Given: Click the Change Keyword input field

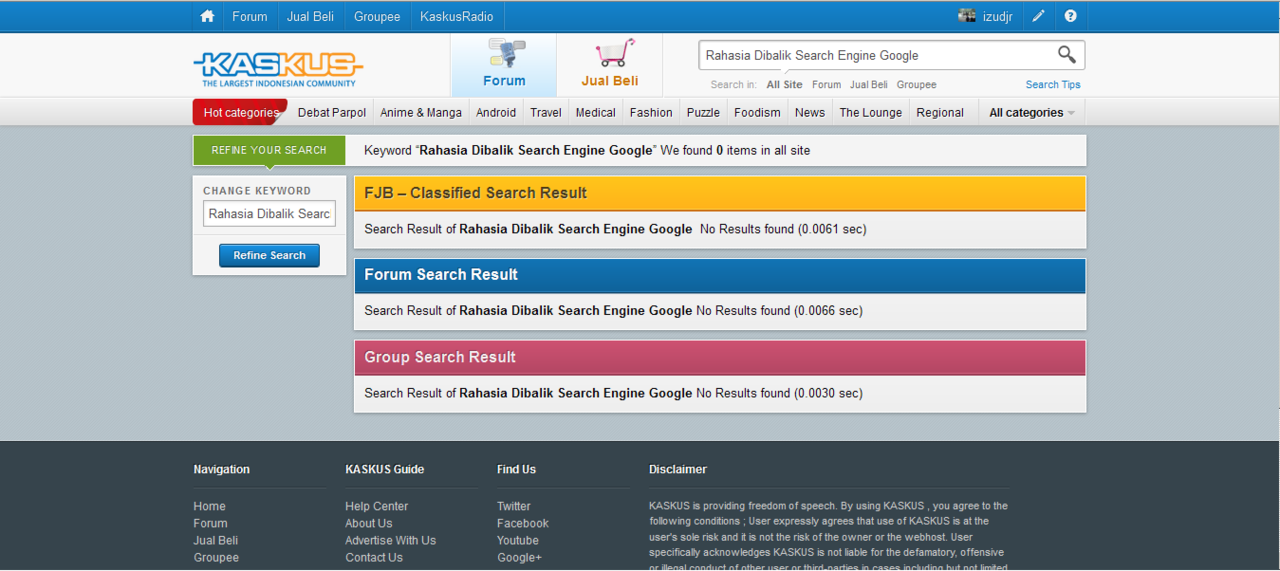Looking at the screenshot, I should [269, 214].
